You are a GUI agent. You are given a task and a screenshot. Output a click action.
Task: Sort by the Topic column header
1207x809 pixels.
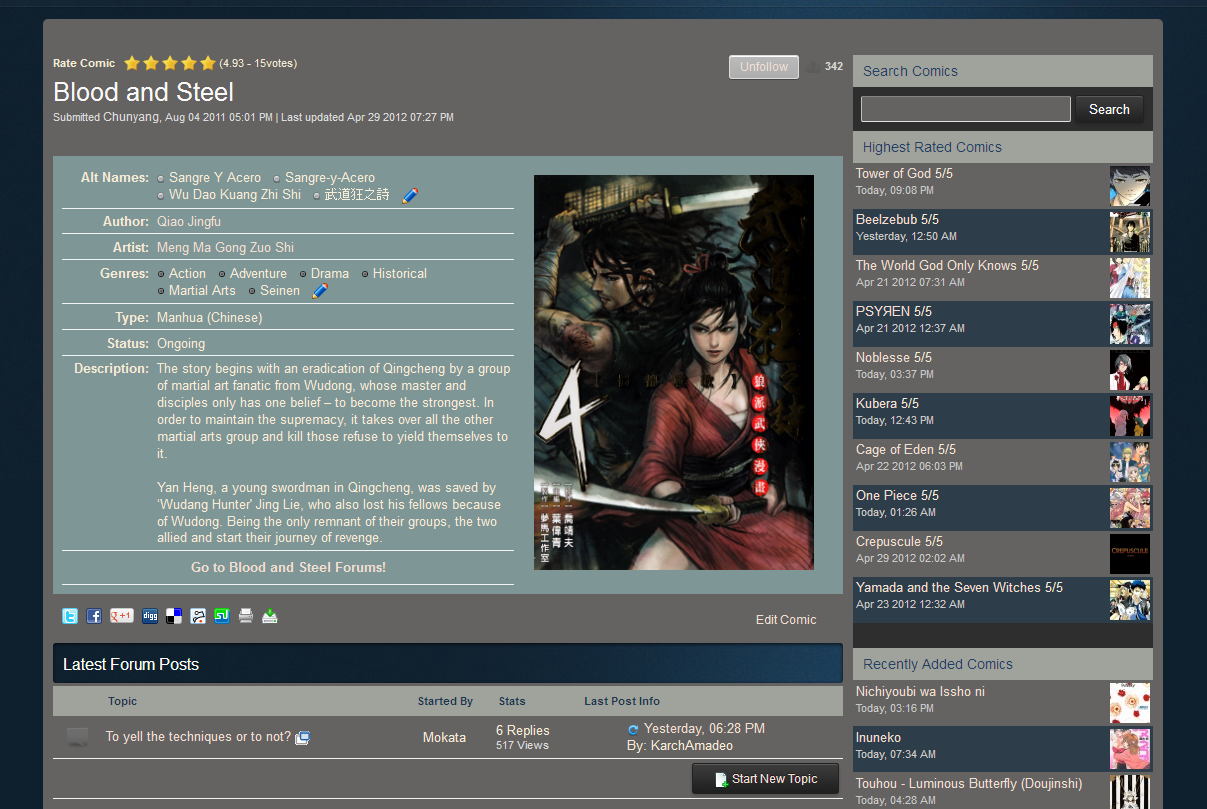[x=123, y=701]
